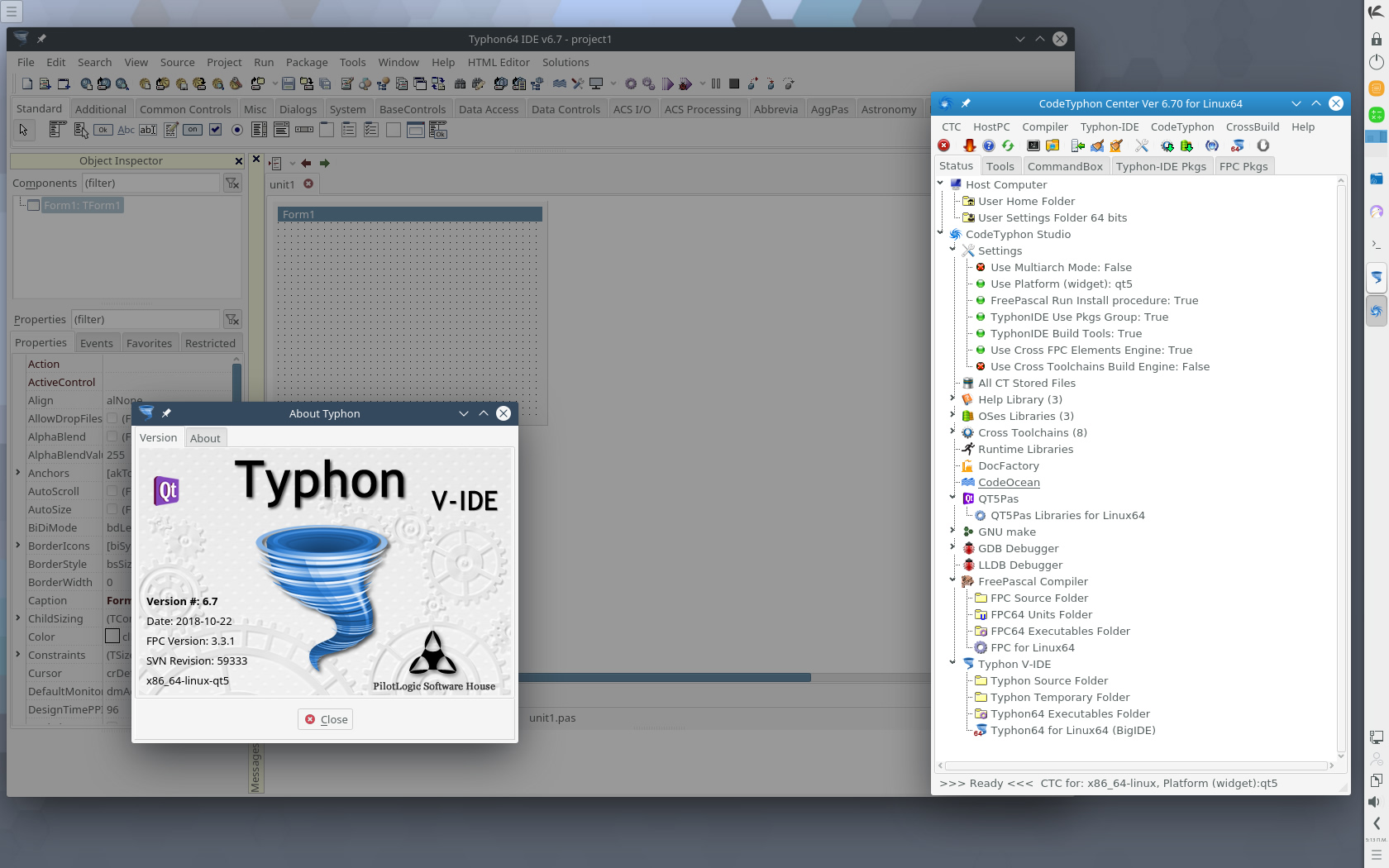Click the blue broom icon in CodeTyphon Center
The image size is (1389, 868).
[1097, 145]
